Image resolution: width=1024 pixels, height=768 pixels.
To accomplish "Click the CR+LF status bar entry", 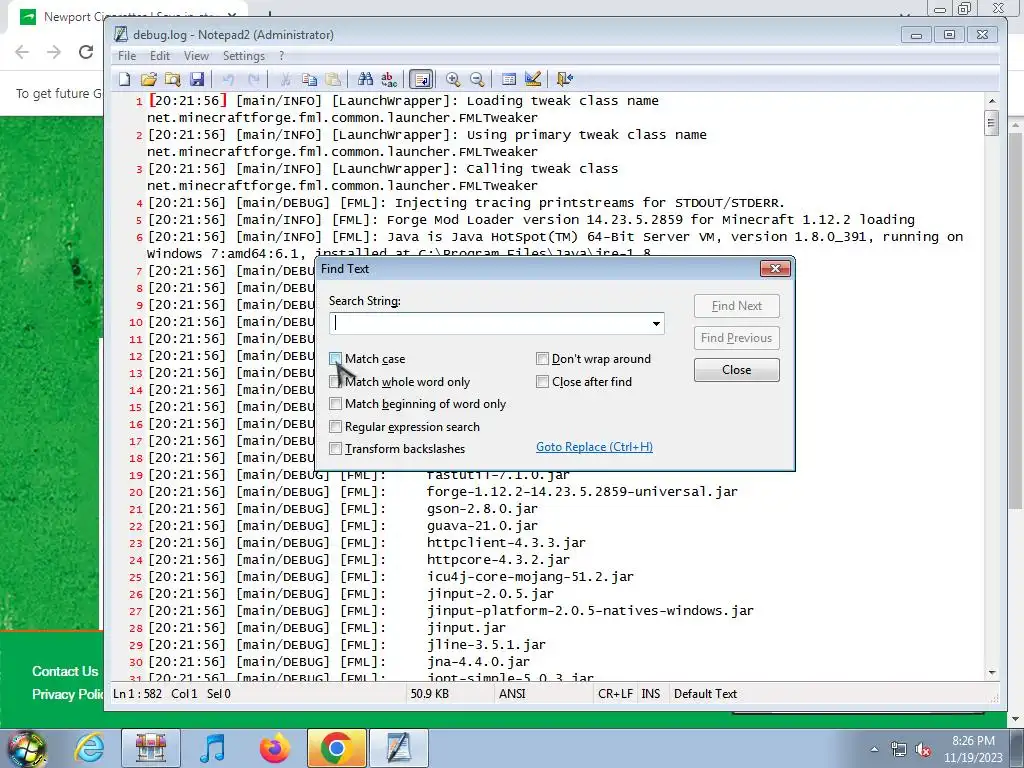I will tap(615, 694).
